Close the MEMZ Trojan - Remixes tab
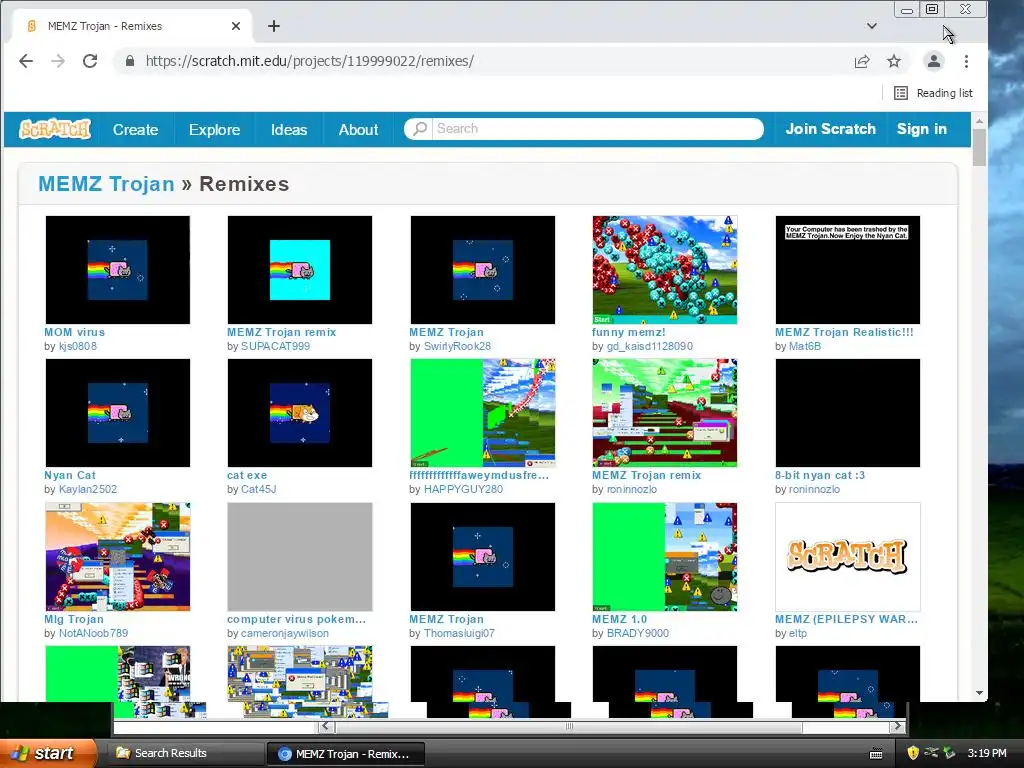The image size is (1024, 768). (x=236, y=26)
